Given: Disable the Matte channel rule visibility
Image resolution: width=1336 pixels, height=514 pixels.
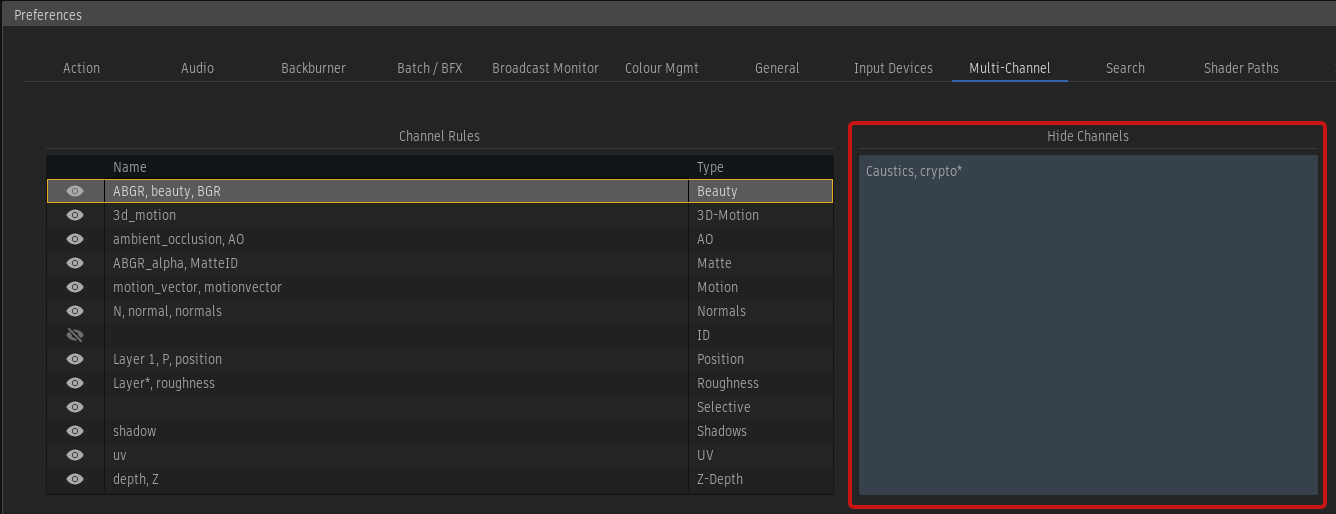Looking at the screenshot, I should click(x=75, y=263).
